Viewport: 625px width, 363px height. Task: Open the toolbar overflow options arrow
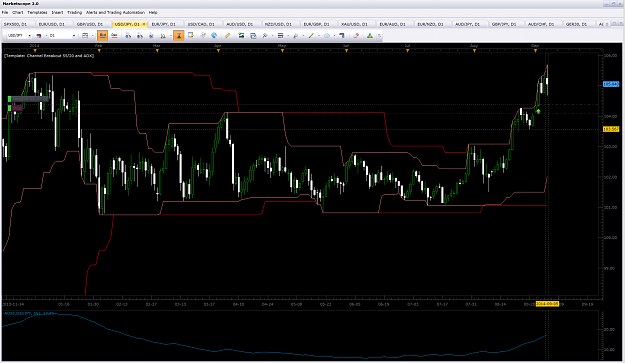(379, 36)
